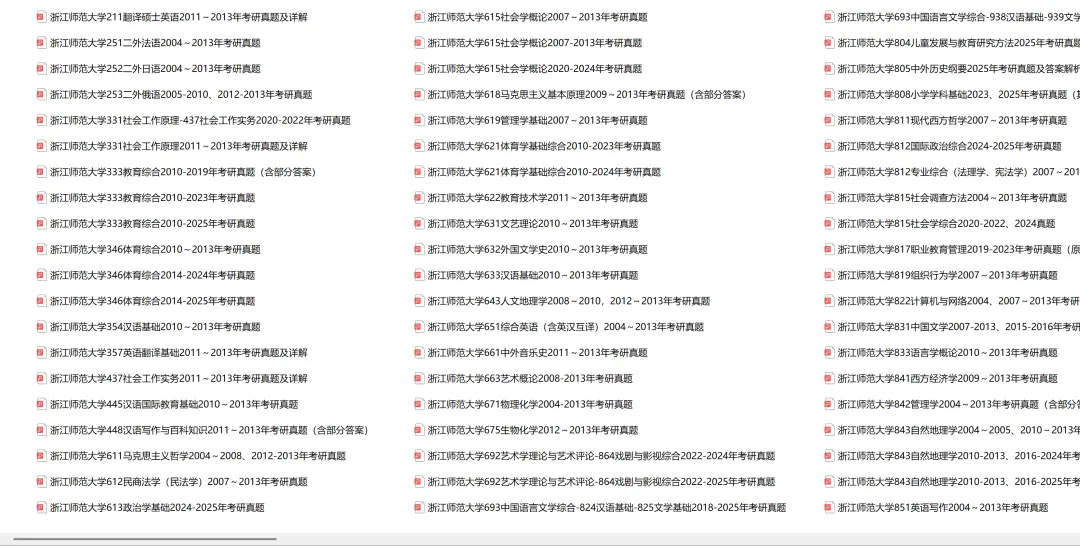The height and width of the screenshot is (546, 1080).
Task: Select file 822计算机与网络2004、2007～2013年考研真题
Action: coord(952,301)
